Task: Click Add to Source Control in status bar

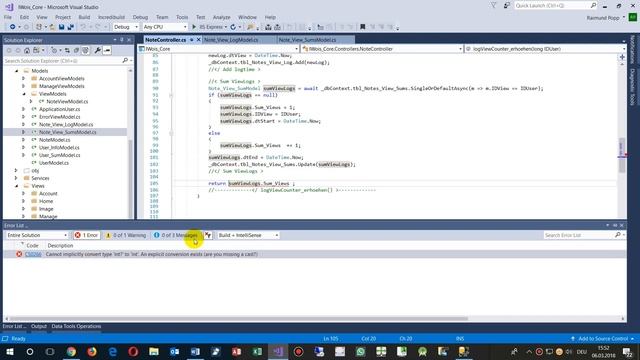Action: tap(602, 339)
